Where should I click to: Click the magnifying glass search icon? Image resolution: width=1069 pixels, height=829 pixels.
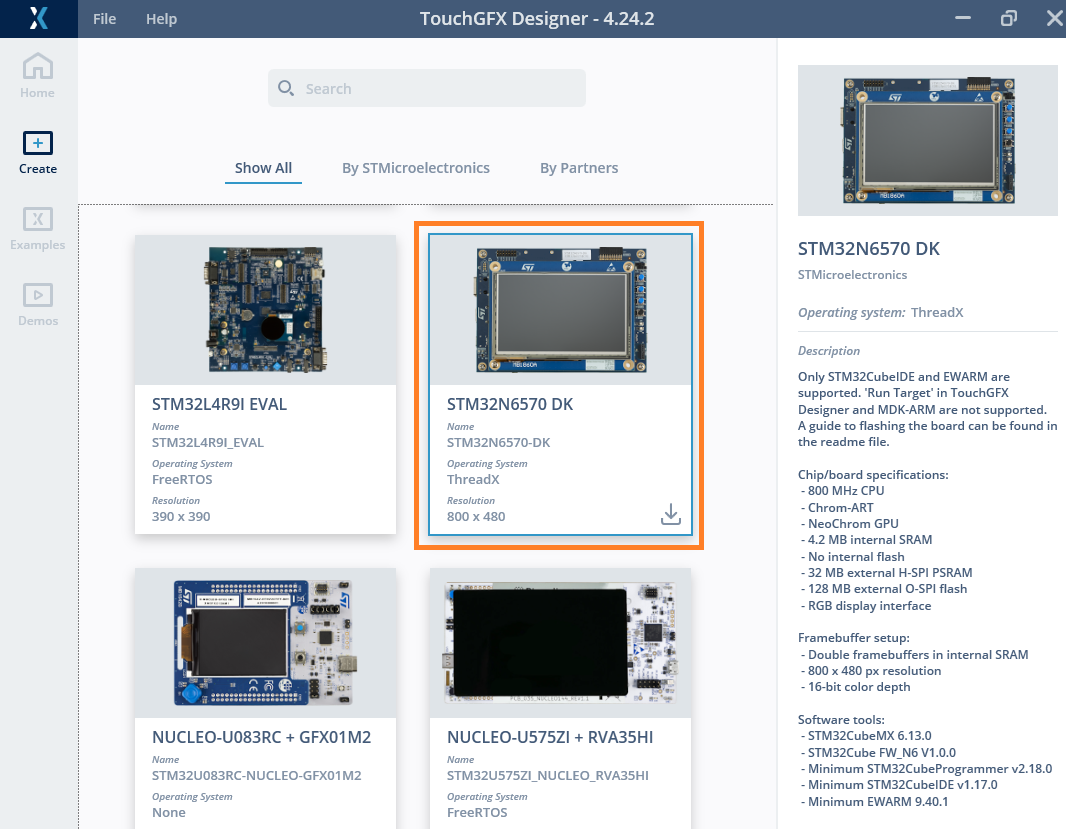click(286, 88)
